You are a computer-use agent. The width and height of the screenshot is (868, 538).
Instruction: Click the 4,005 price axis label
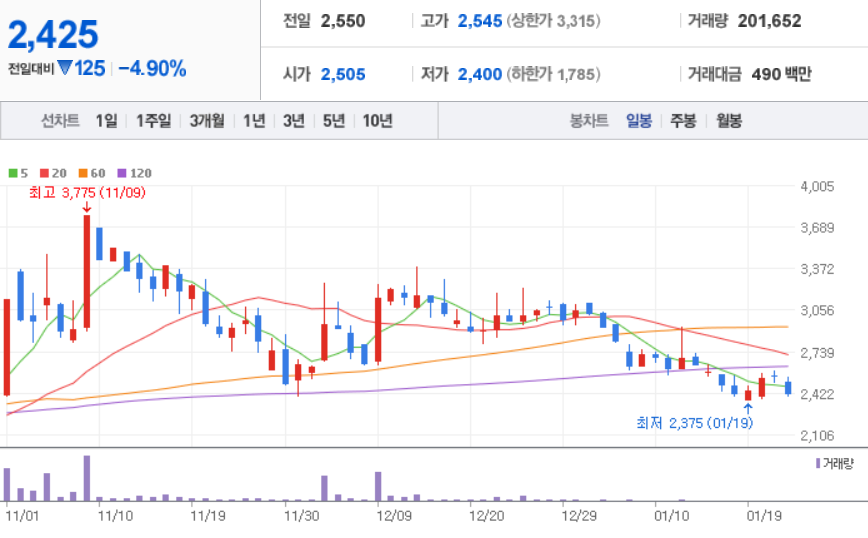817,187
